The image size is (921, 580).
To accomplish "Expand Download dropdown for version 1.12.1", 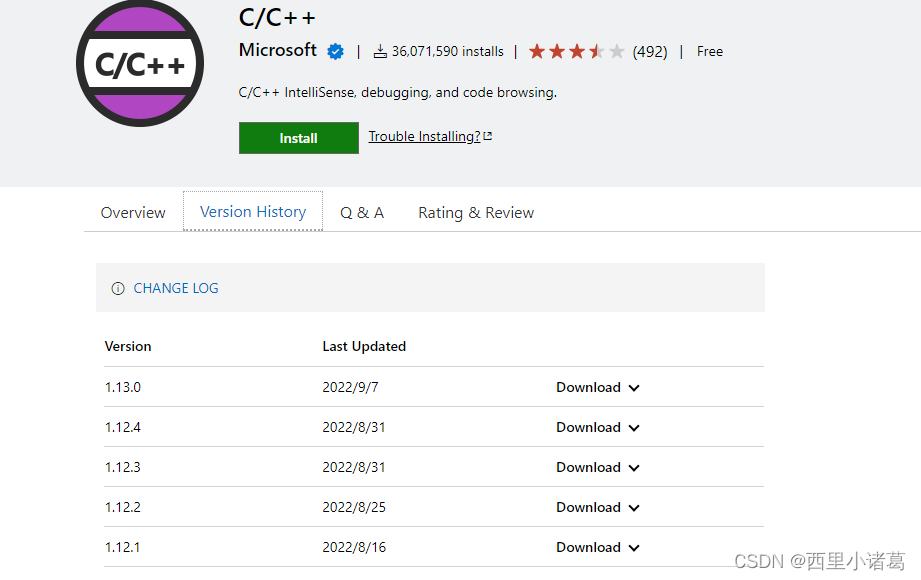I will [x=597, y=547].
